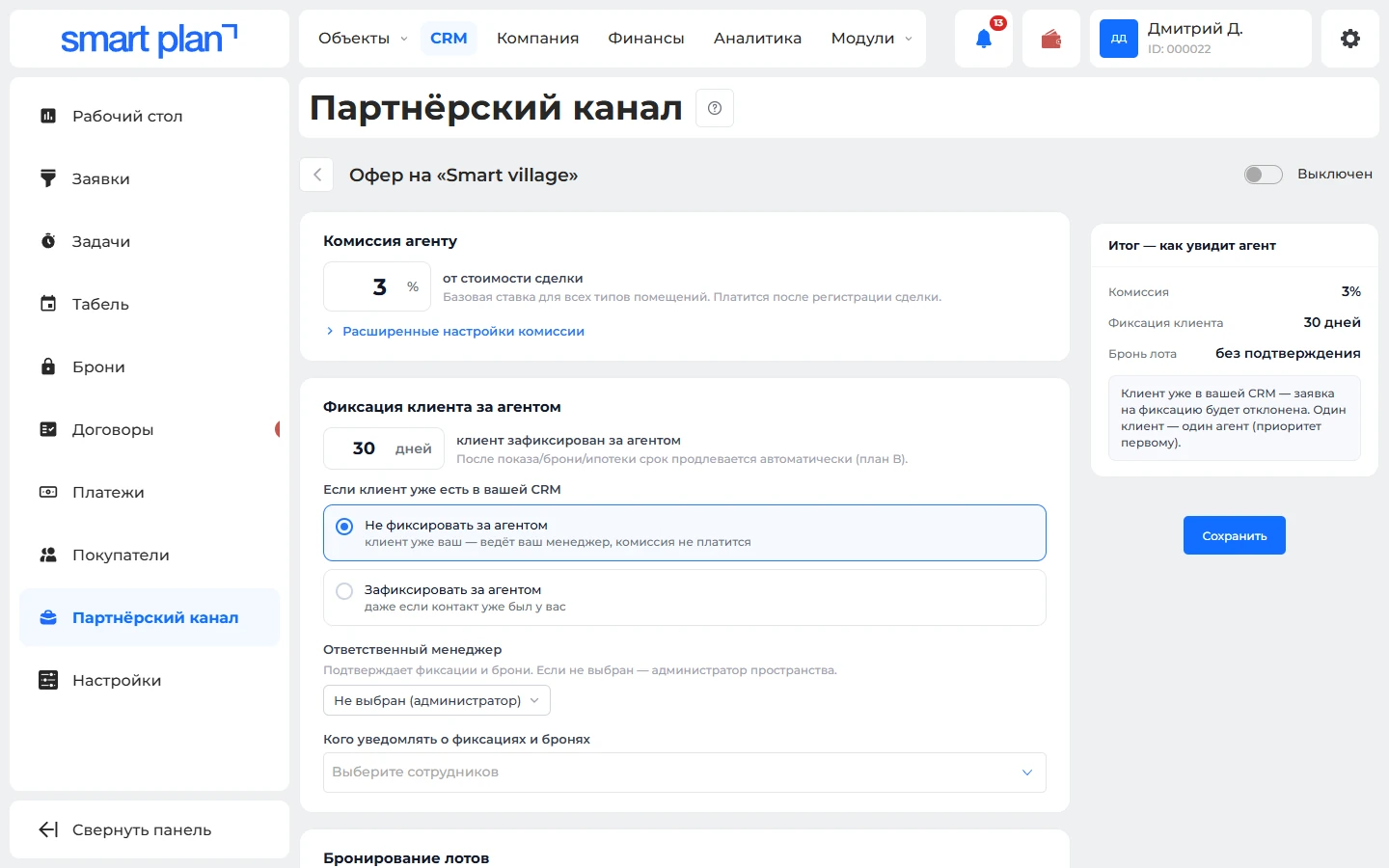Open Заявки in the sidebar
The image size is (1389, 868).
pyautogui.click(x=150, y=178)
